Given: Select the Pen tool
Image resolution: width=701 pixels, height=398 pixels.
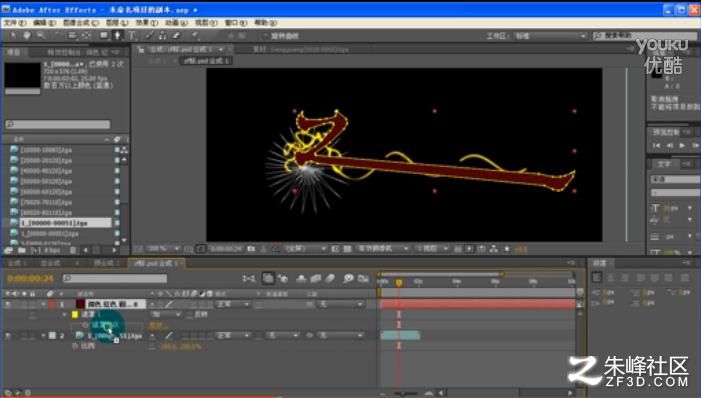Looking at the screenshot, I should (x=117, y=35).
